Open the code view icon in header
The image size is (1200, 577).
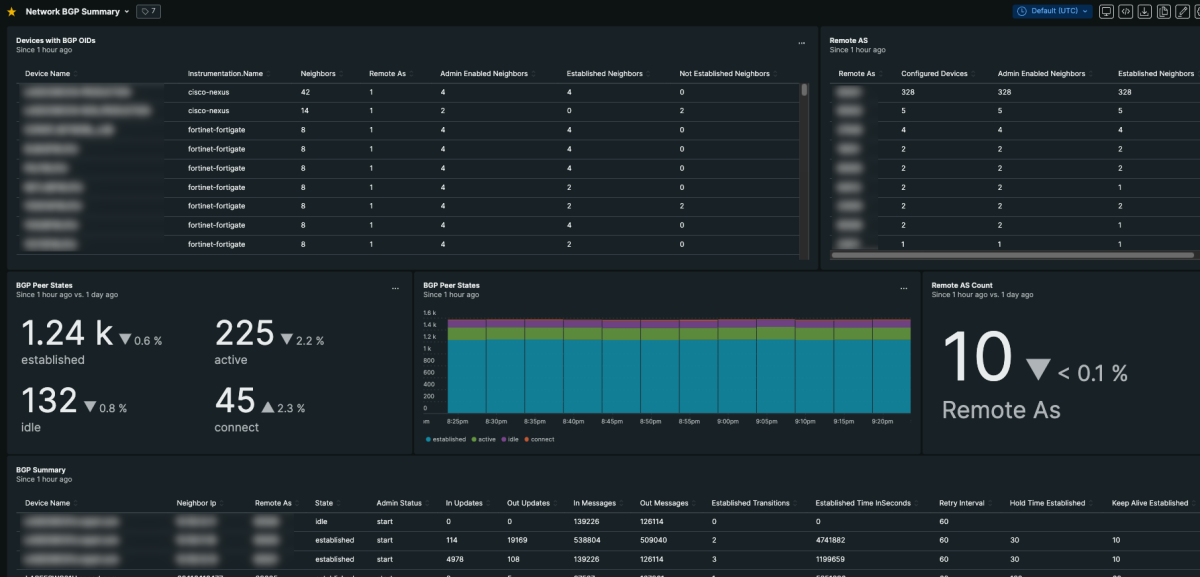click(1126, 12)
